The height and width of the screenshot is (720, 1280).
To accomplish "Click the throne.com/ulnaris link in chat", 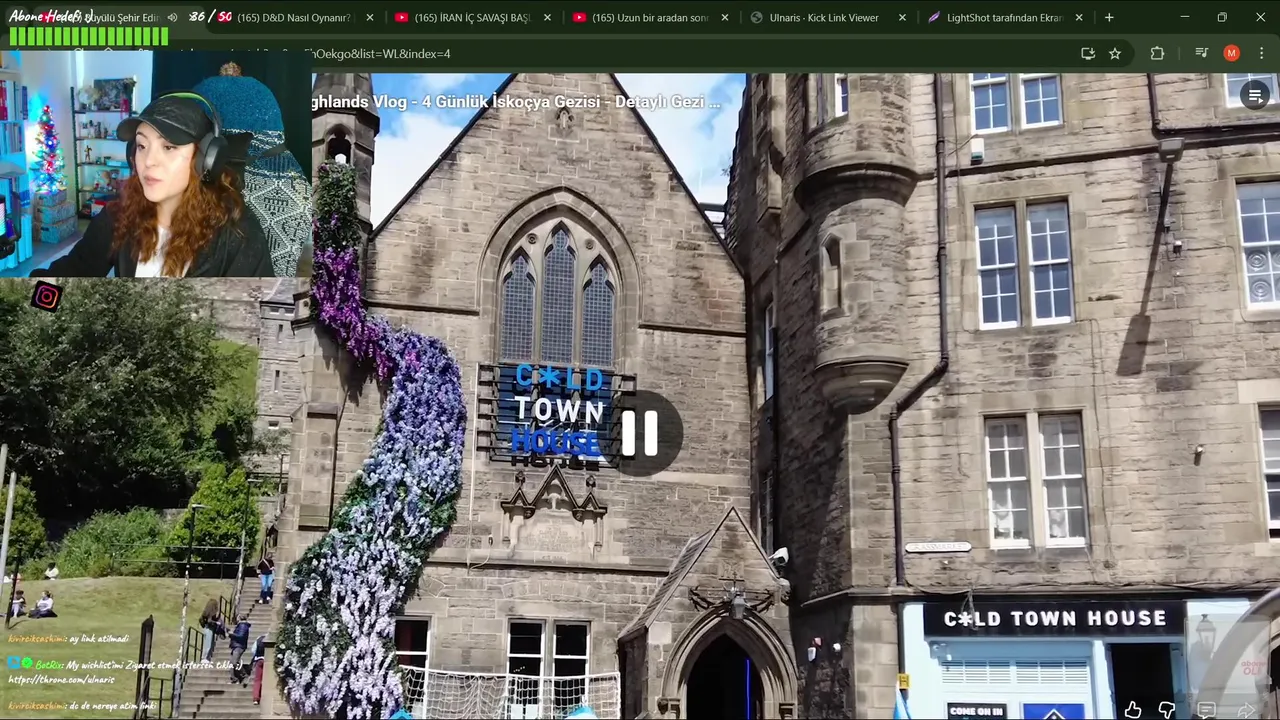I will click(x=61, y=679).
